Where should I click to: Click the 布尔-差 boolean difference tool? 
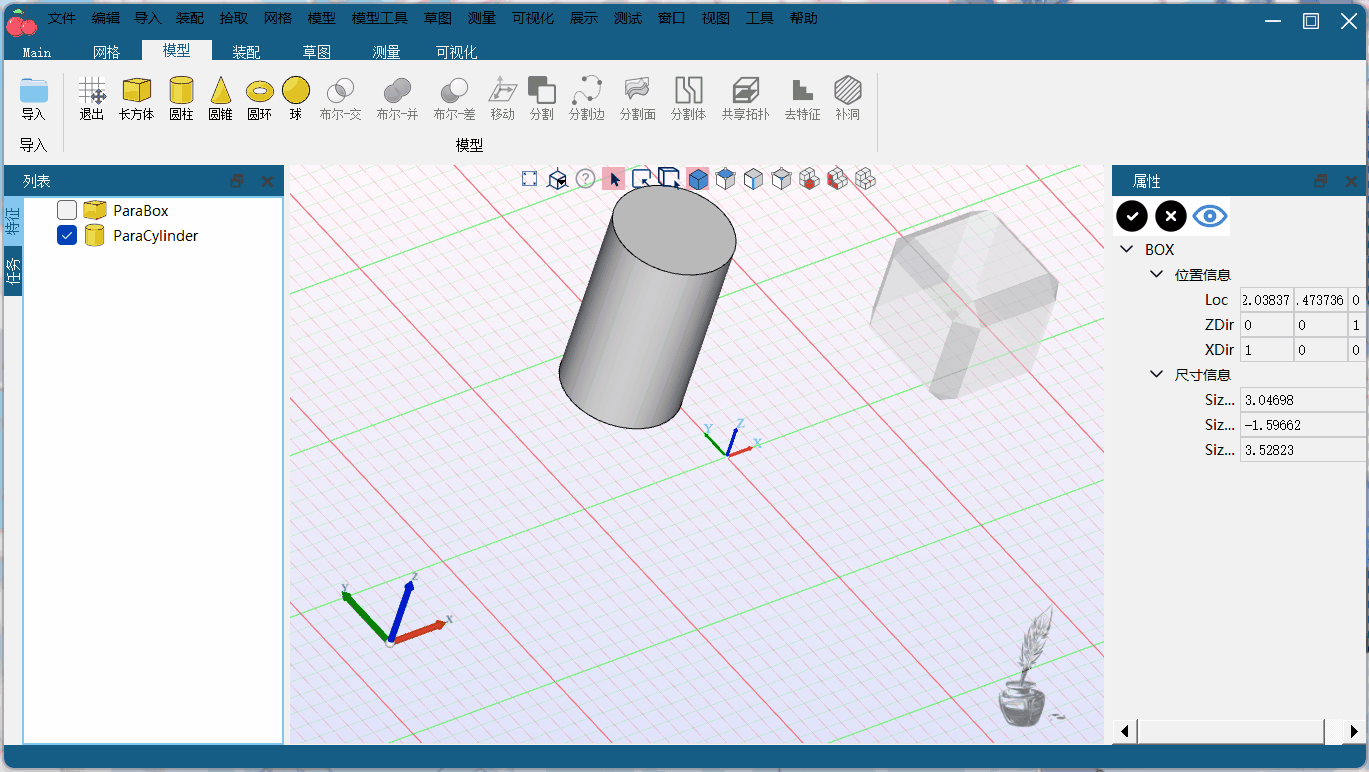[454, 91]
